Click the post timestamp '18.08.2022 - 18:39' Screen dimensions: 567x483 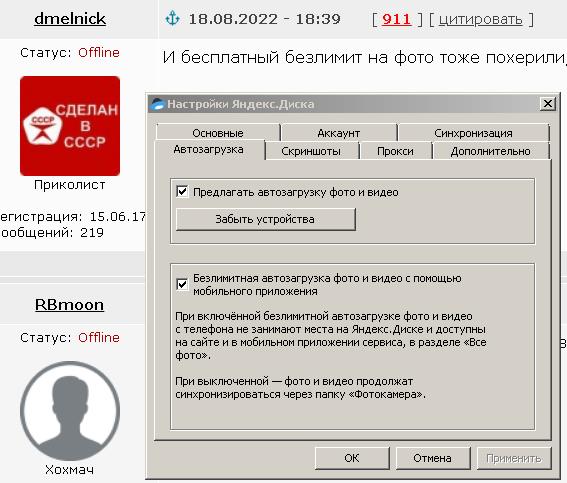264,19
